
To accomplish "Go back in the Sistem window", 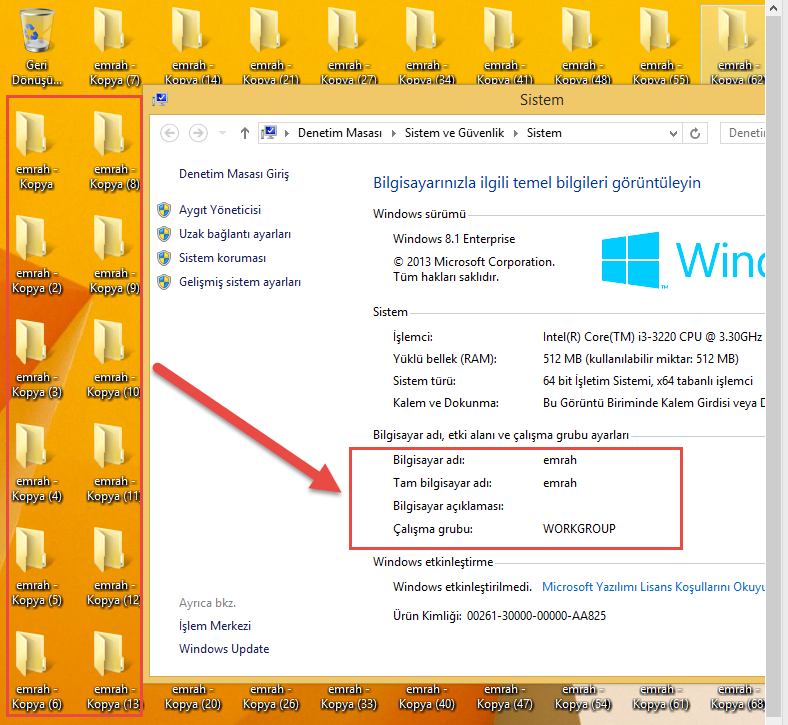I will pos(169,133).
